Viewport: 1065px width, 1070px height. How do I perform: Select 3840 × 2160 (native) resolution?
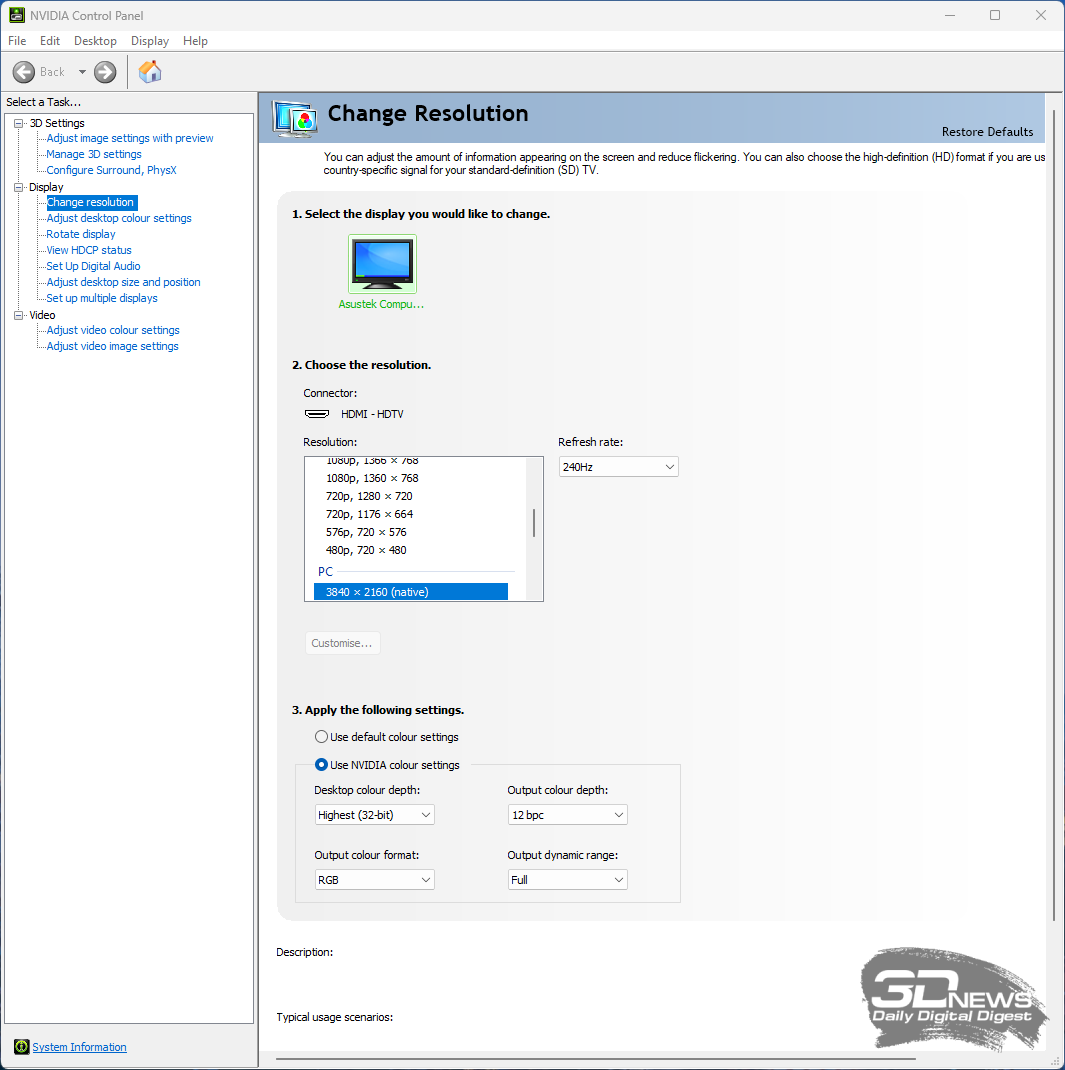point(411,592)
